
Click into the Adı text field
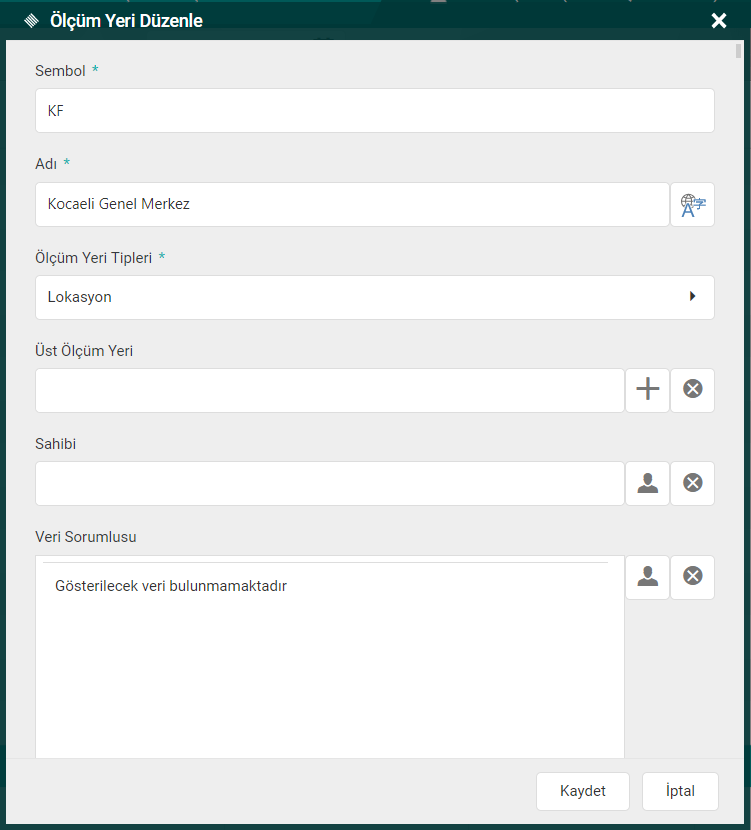point(352,204)
